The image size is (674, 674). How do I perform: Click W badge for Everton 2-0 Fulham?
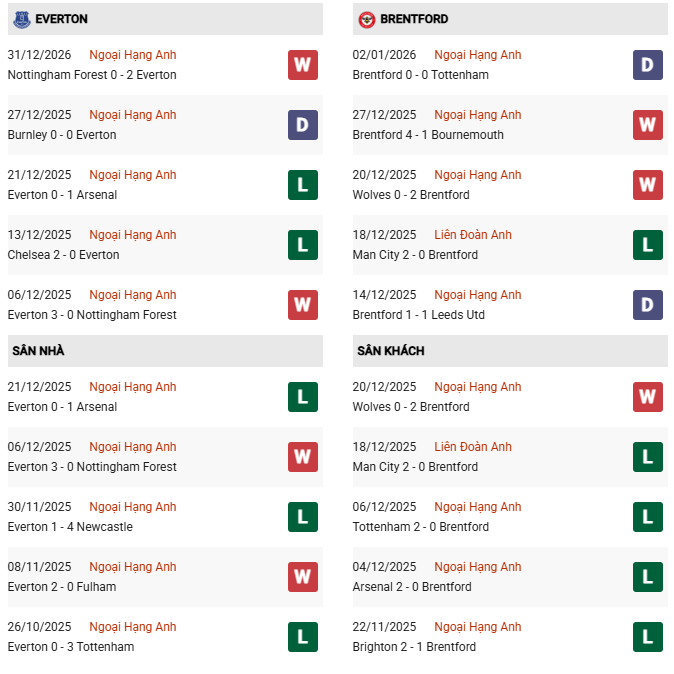(x=303, y=577)
